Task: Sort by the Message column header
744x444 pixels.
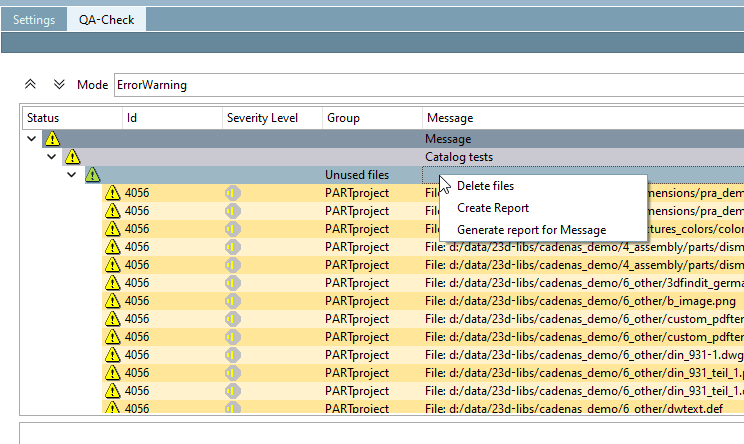Action: coord(583,118)
